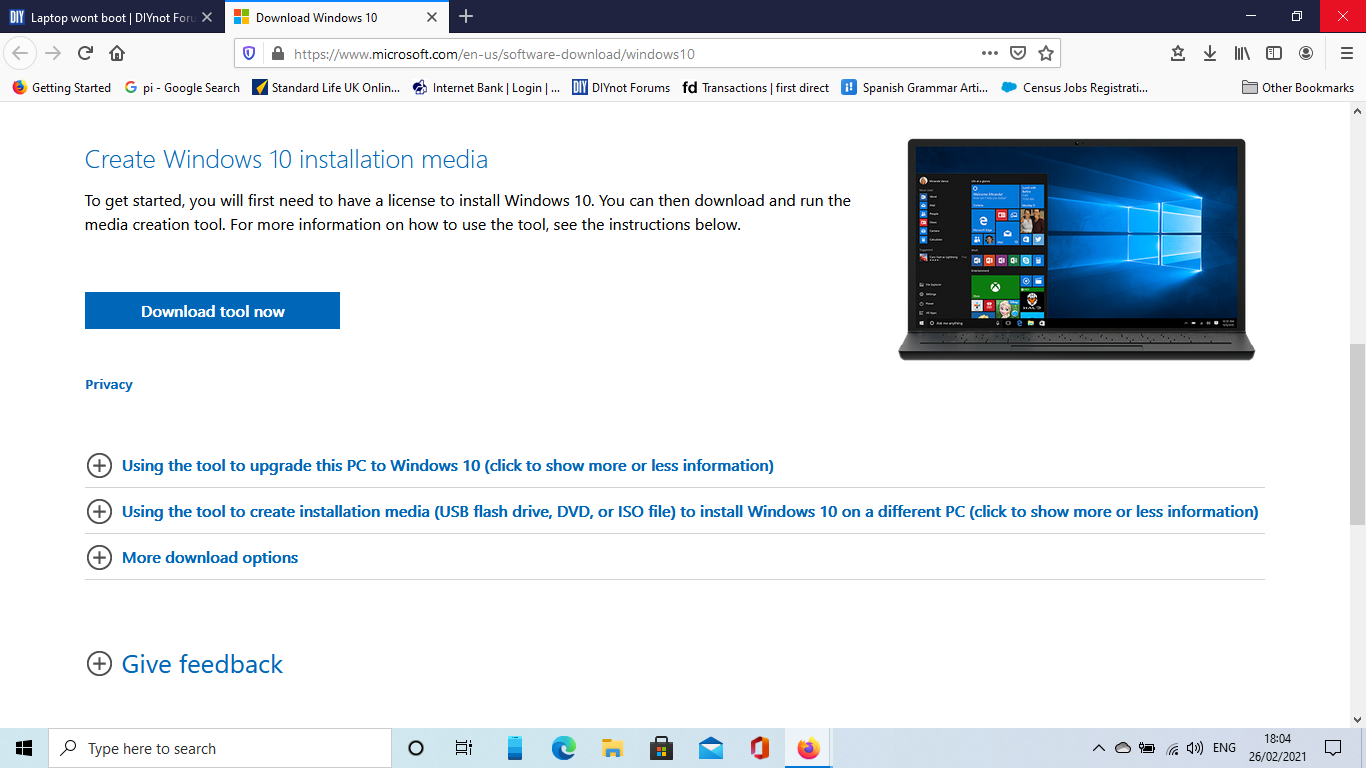The height and width of the screenshot is (768, 1366).
Task: Open the Firefox hamburger menu
Action: (x=1346, y=53)
